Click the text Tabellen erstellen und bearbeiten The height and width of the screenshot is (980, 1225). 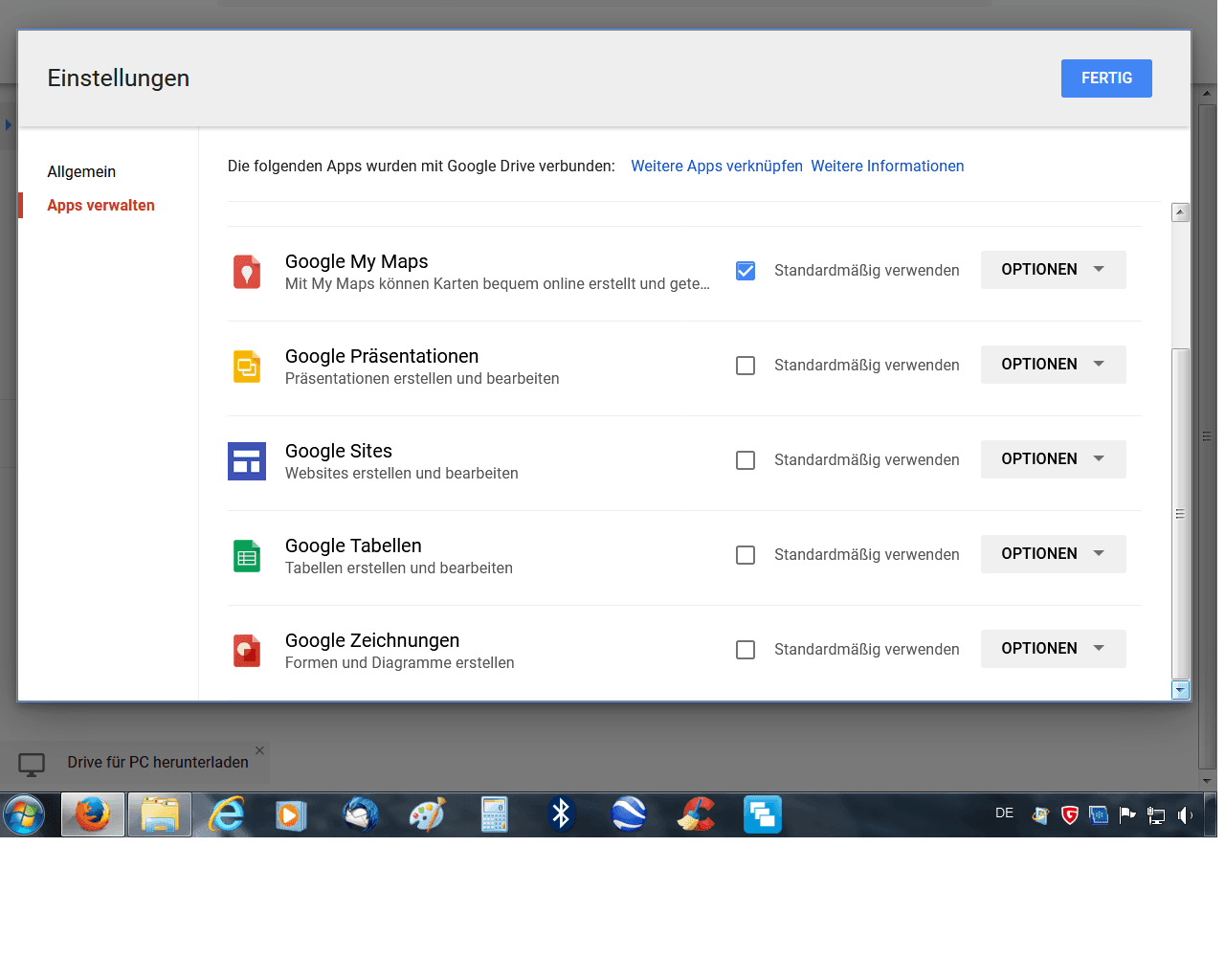coord(398,568)
